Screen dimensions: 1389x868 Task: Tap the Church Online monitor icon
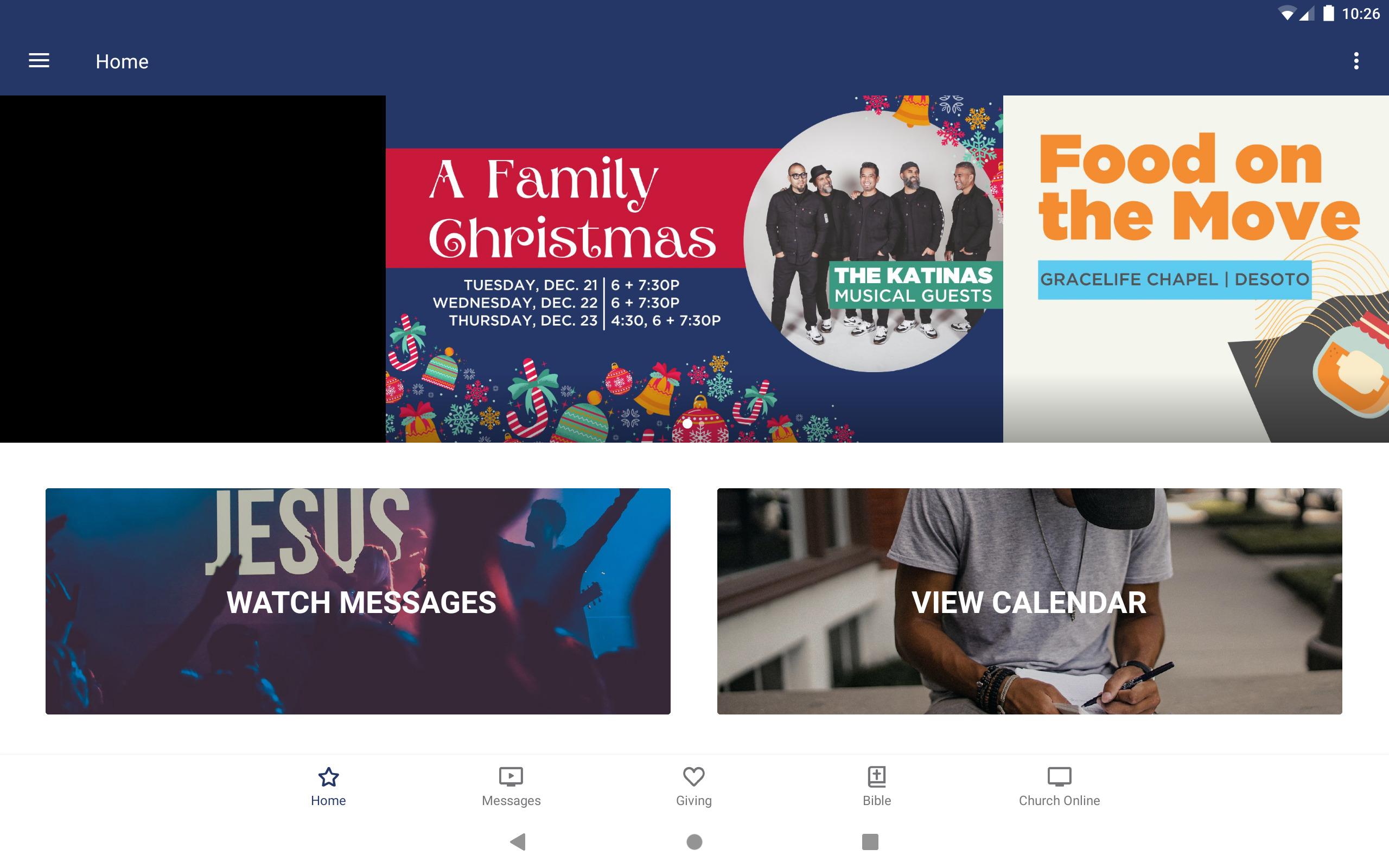pos(1059,777)
